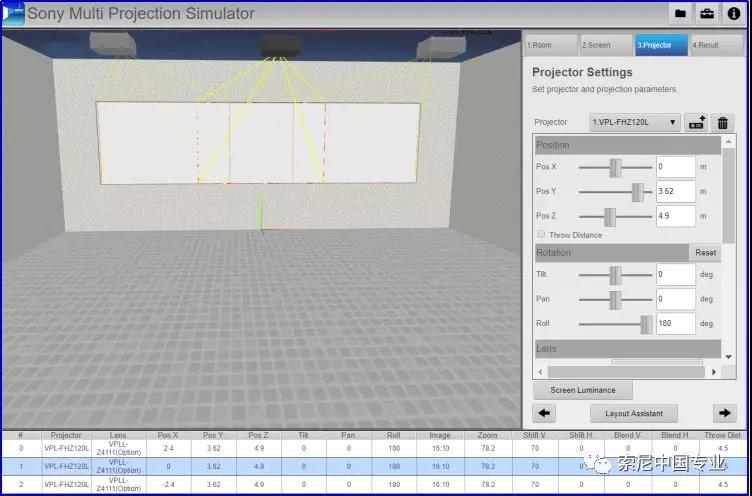
Task: Enable the Throw Distance checkbox
Action: click(x=541, y=234)
